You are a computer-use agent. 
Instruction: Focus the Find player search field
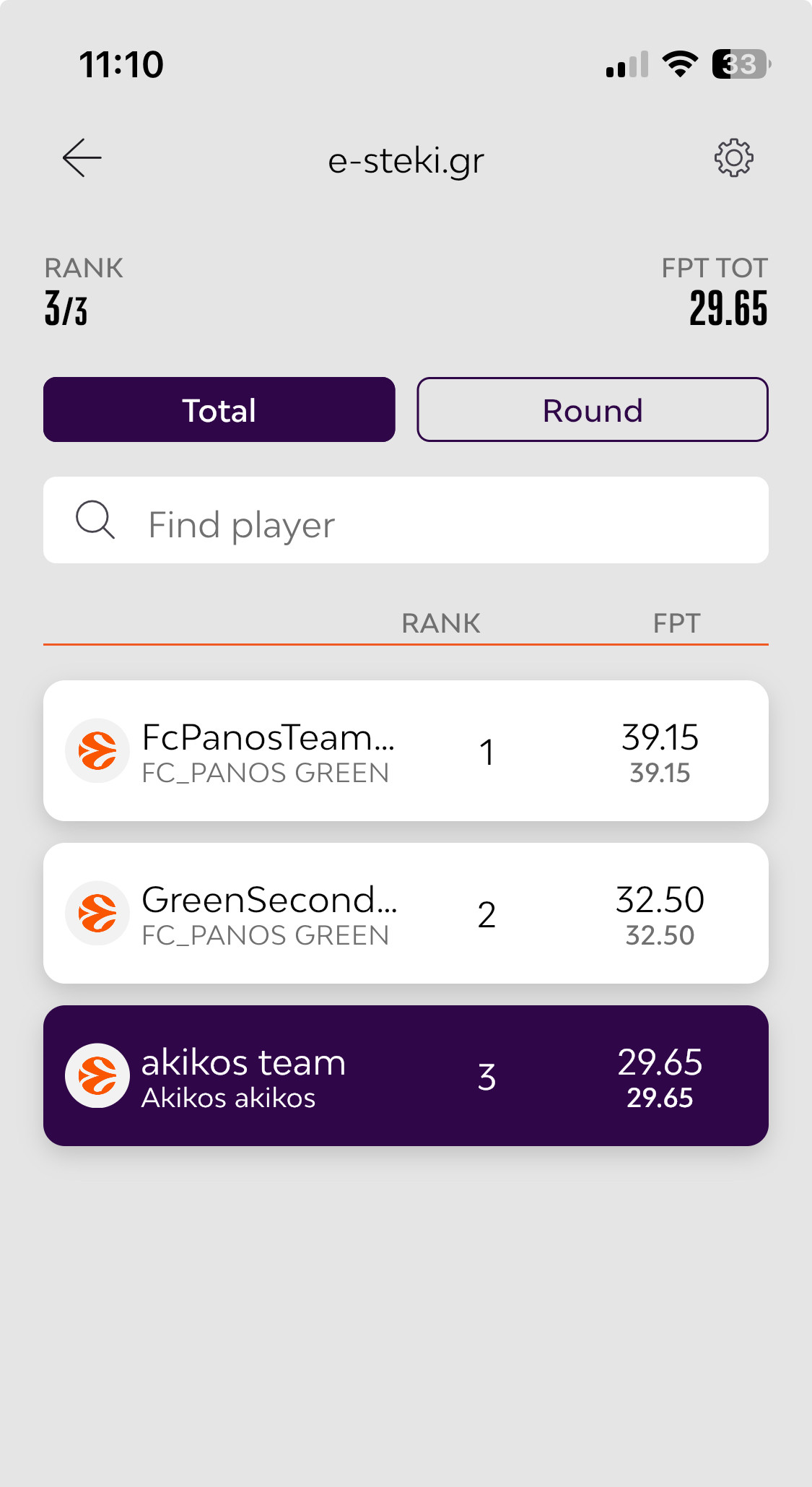[x=406, y=520]
